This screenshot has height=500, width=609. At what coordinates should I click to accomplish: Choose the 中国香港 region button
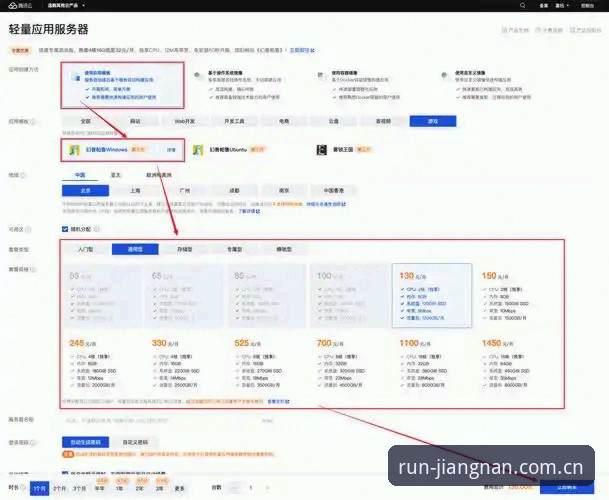click(334, 191)
